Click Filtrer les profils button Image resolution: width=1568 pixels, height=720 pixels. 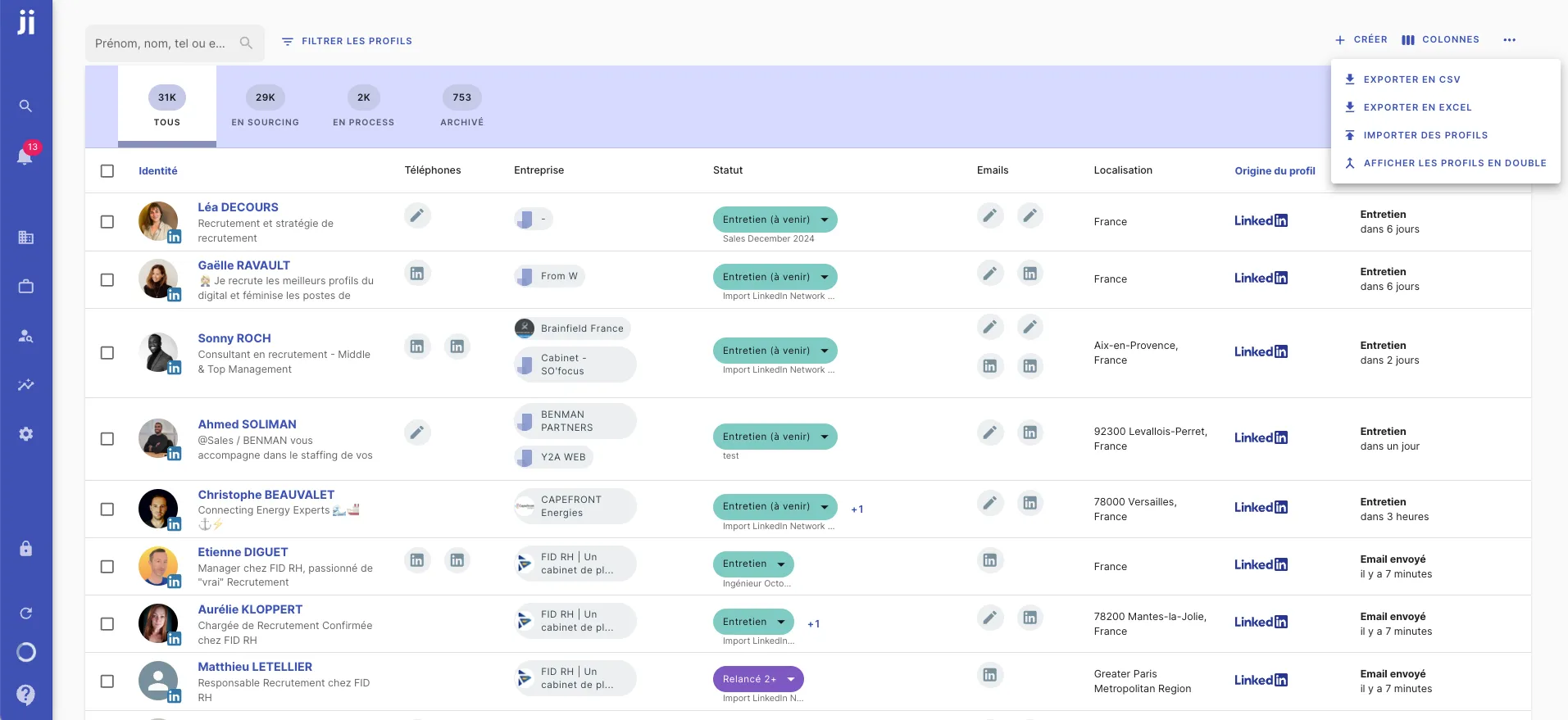coord(347,41)
